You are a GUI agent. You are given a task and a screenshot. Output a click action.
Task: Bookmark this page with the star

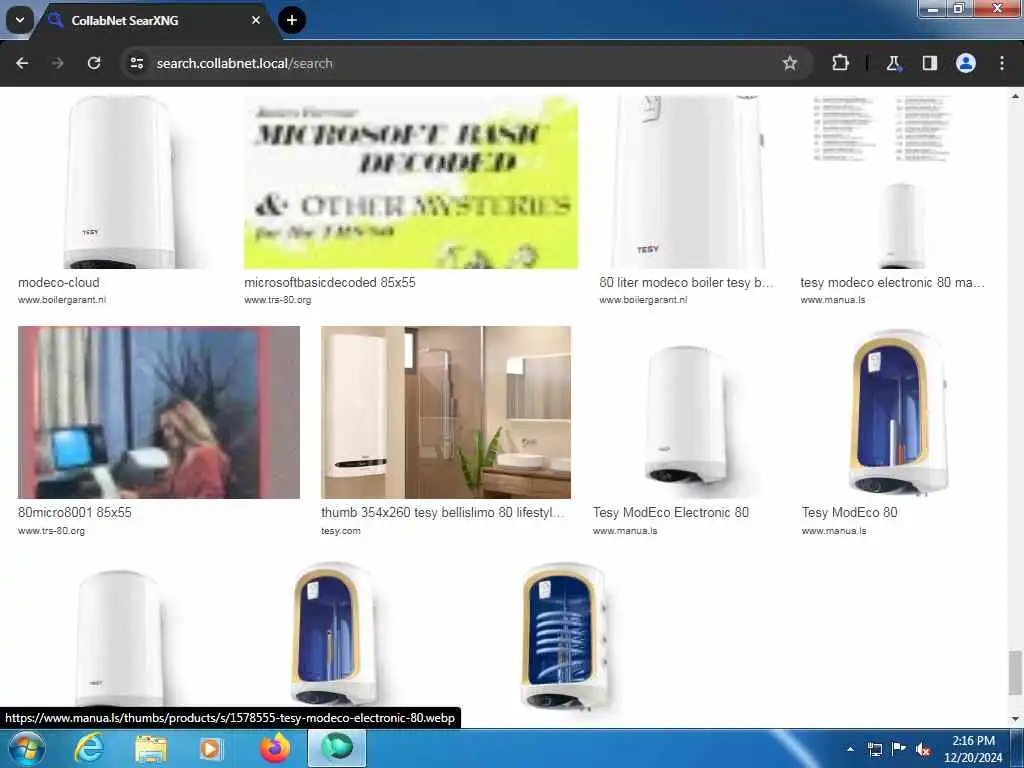790,63
